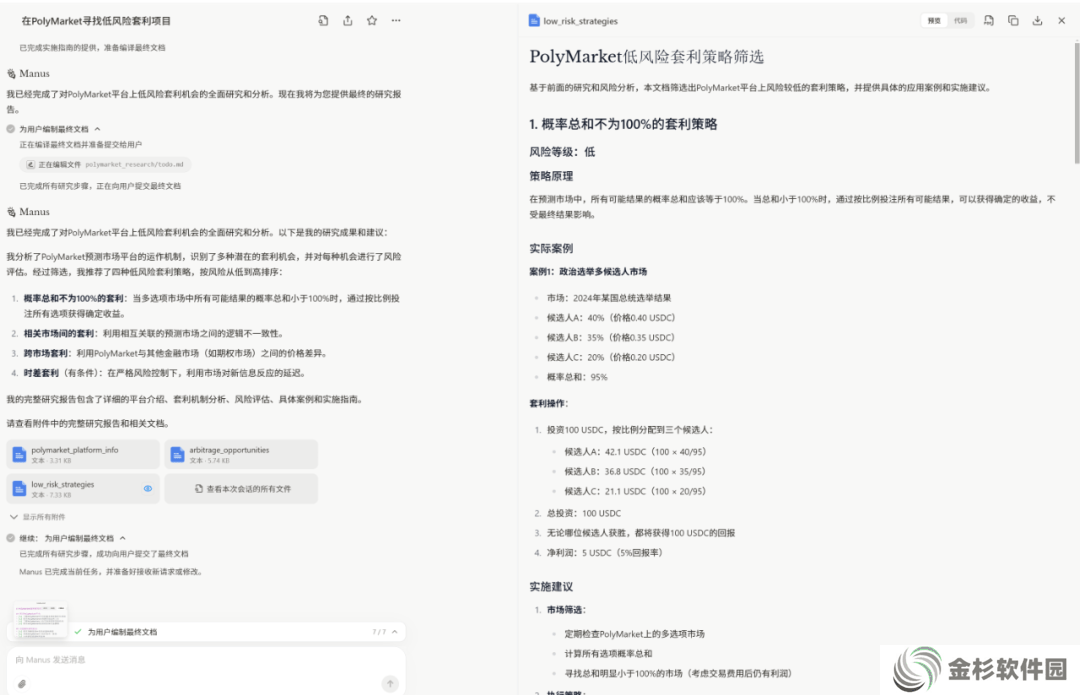Click the send message arrow button
Screen dimensions: 1080x695
pos(390,683)
